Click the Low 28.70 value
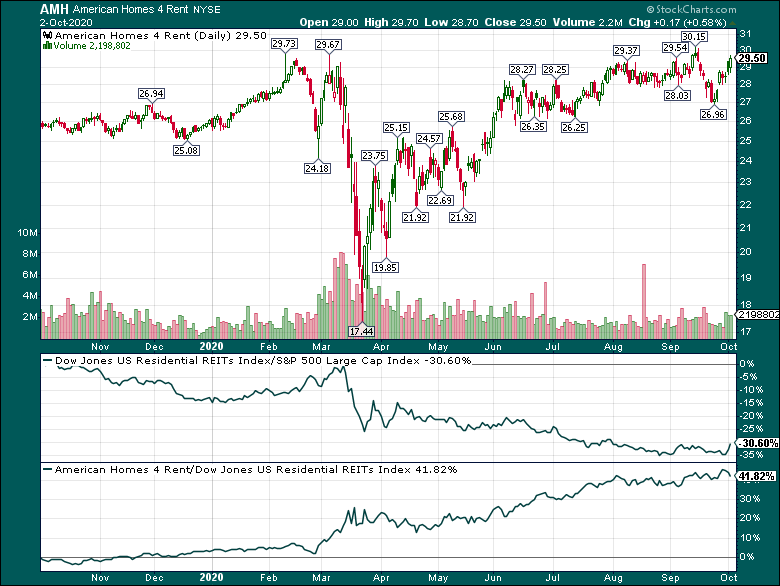Viewport: 780px width, 586px height. [451, 22]
